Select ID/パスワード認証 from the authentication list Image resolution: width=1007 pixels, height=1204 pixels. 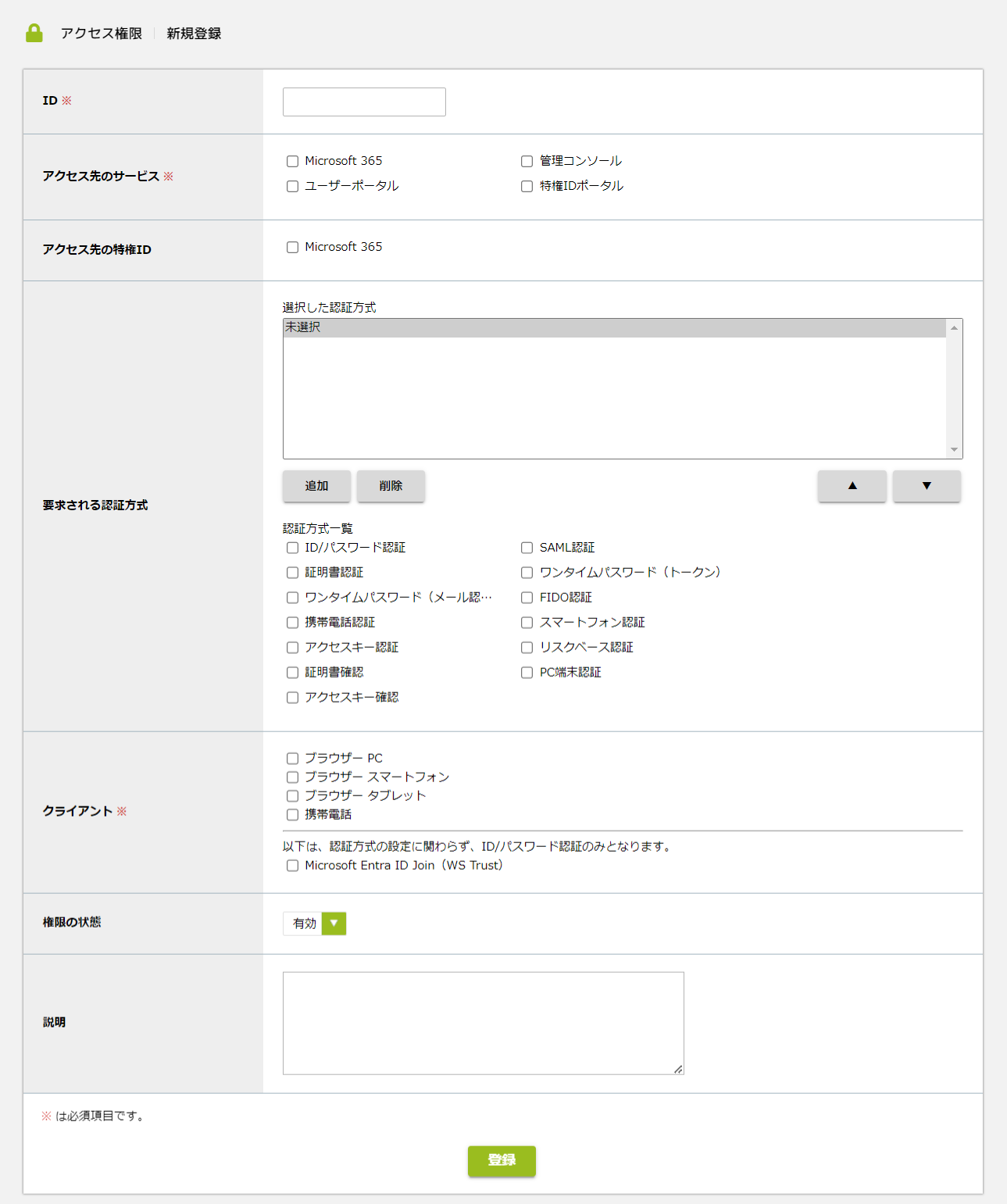coord(292,548)
